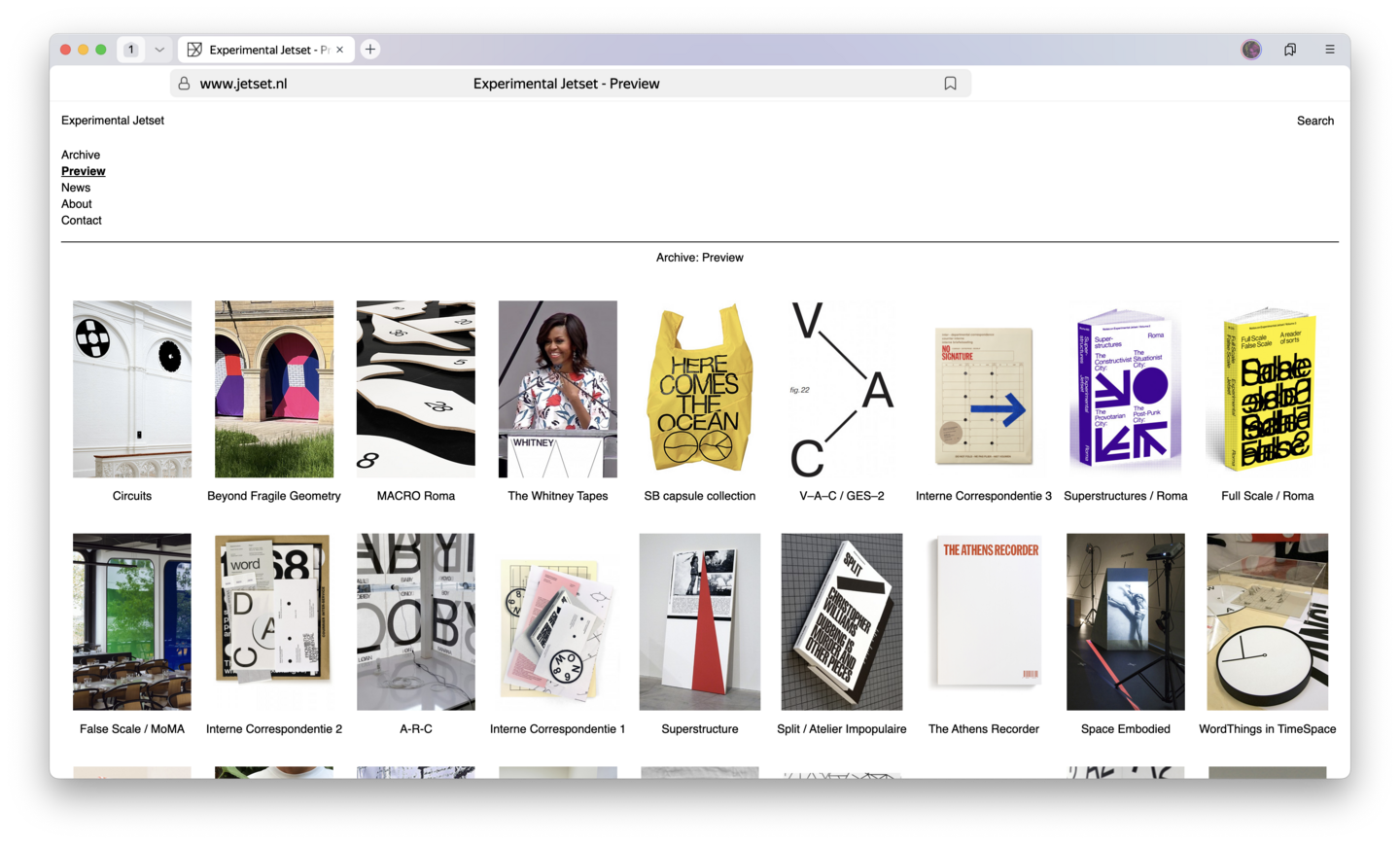Screen dimensions: 1400x844
Task: Open the yellow SB capsule collection bag image
Action: click(700, 389)
